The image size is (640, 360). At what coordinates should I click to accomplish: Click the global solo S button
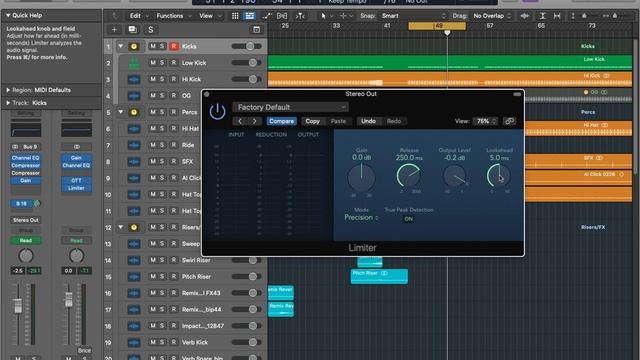(151, 29)
